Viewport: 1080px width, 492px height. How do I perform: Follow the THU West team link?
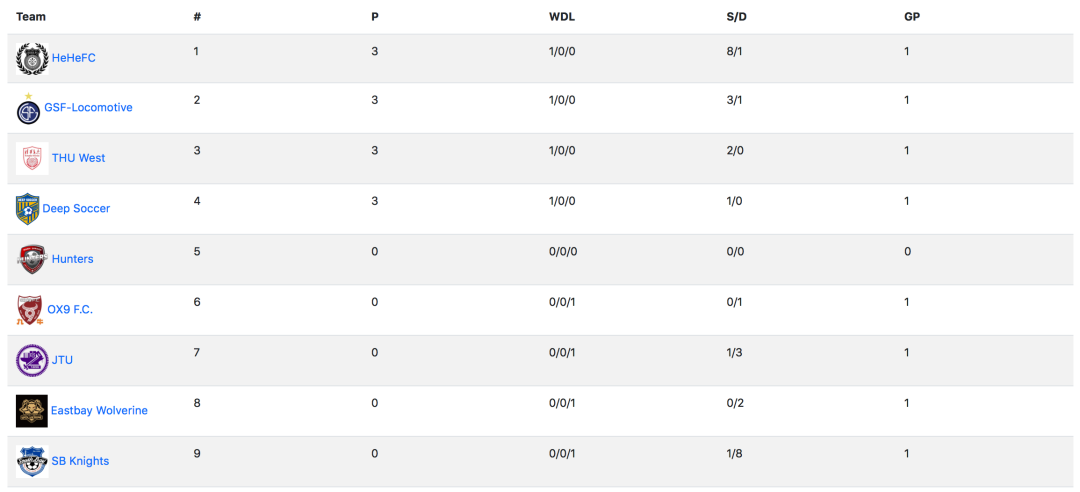tap(79, 158)
